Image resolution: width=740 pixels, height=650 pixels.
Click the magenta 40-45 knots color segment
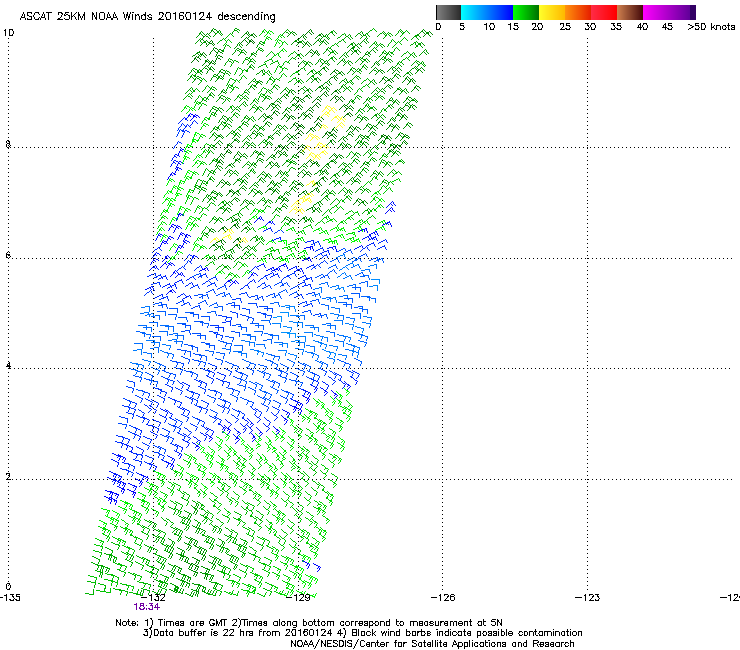coord(656,12)
